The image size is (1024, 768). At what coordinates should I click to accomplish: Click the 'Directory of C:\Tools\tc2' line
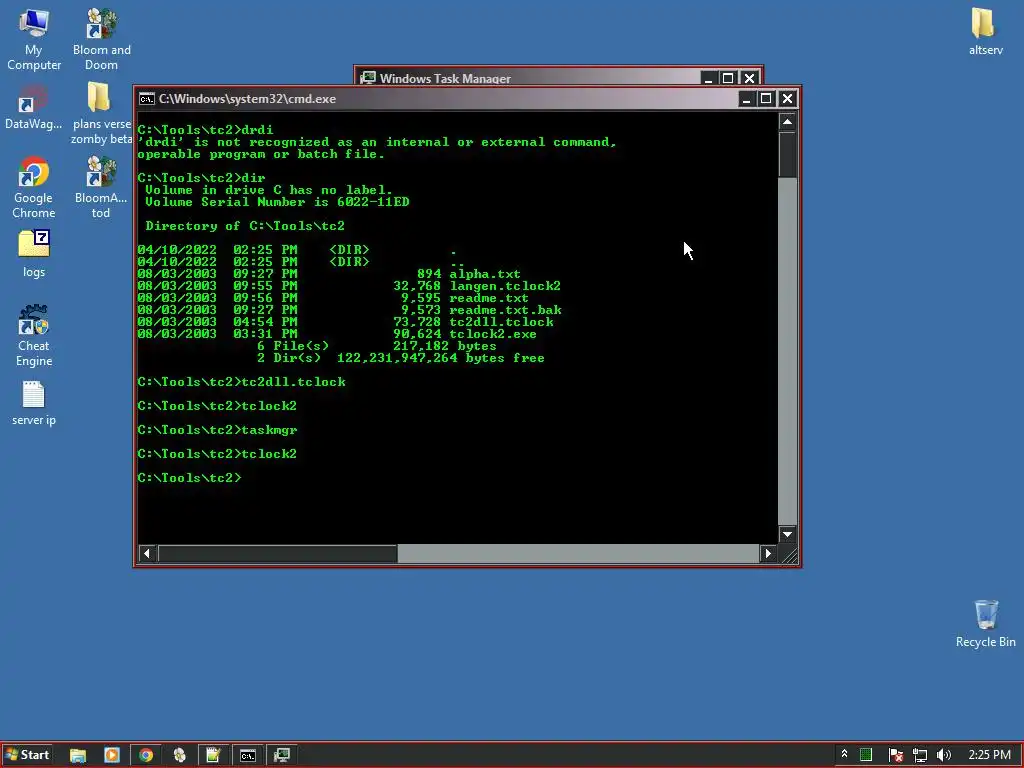244,226
